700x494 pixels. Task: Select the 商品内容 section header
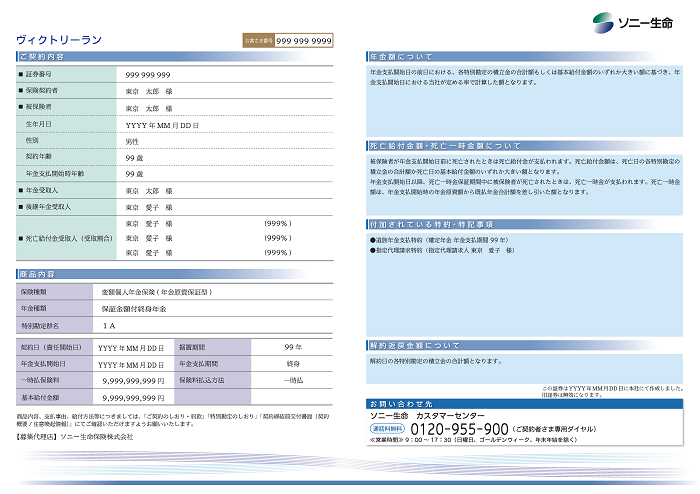pyautogui.click(x=37, y=274)
